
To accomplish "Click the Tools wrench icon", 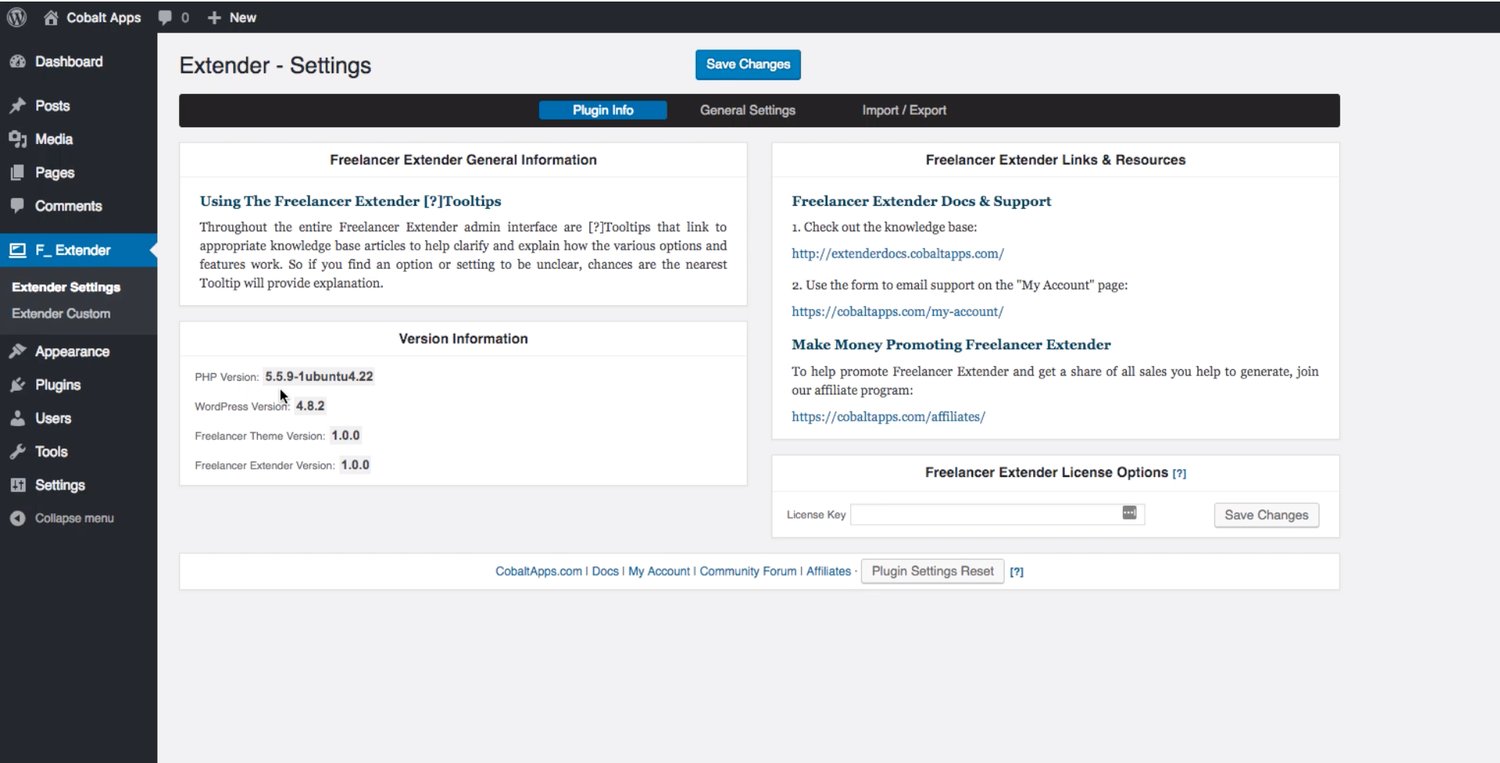I will tap(17, 452).
